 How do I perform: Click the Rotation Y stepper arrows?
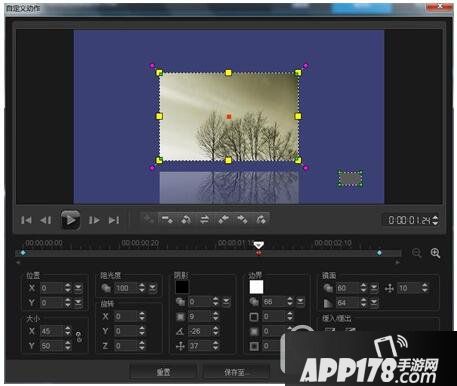pos(142,331)
